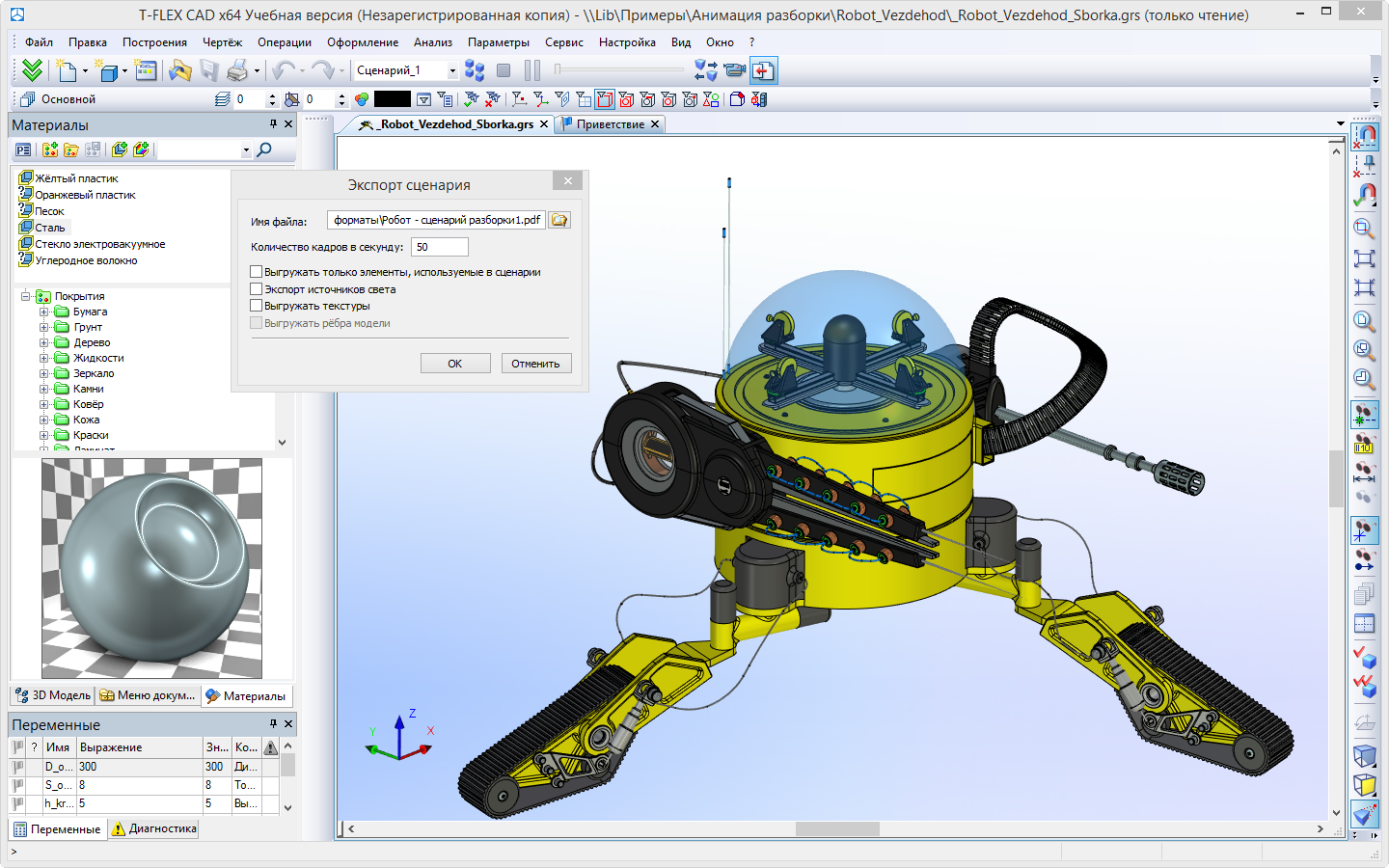The image size is (1389, 868).
Task: Toggle the flag on the D_o variable row
Action: coord(17,767)
